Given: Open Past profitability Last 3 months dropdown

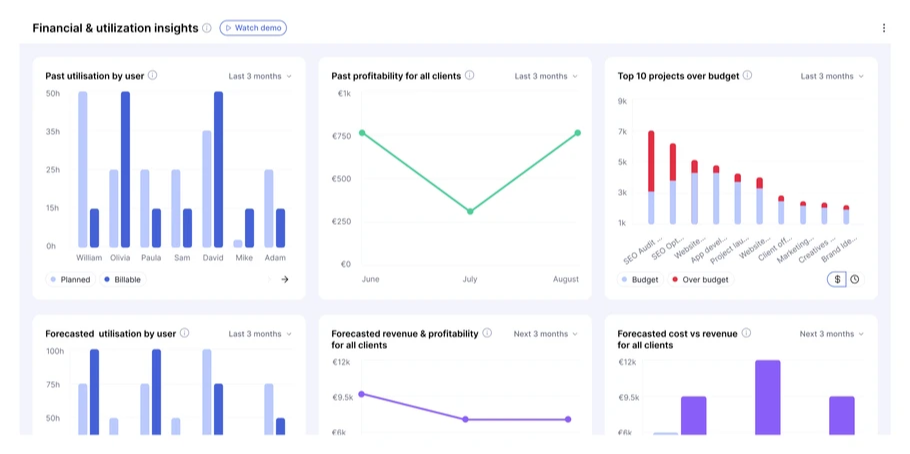Looking at the screenshot, I should [x=546, y=76].
